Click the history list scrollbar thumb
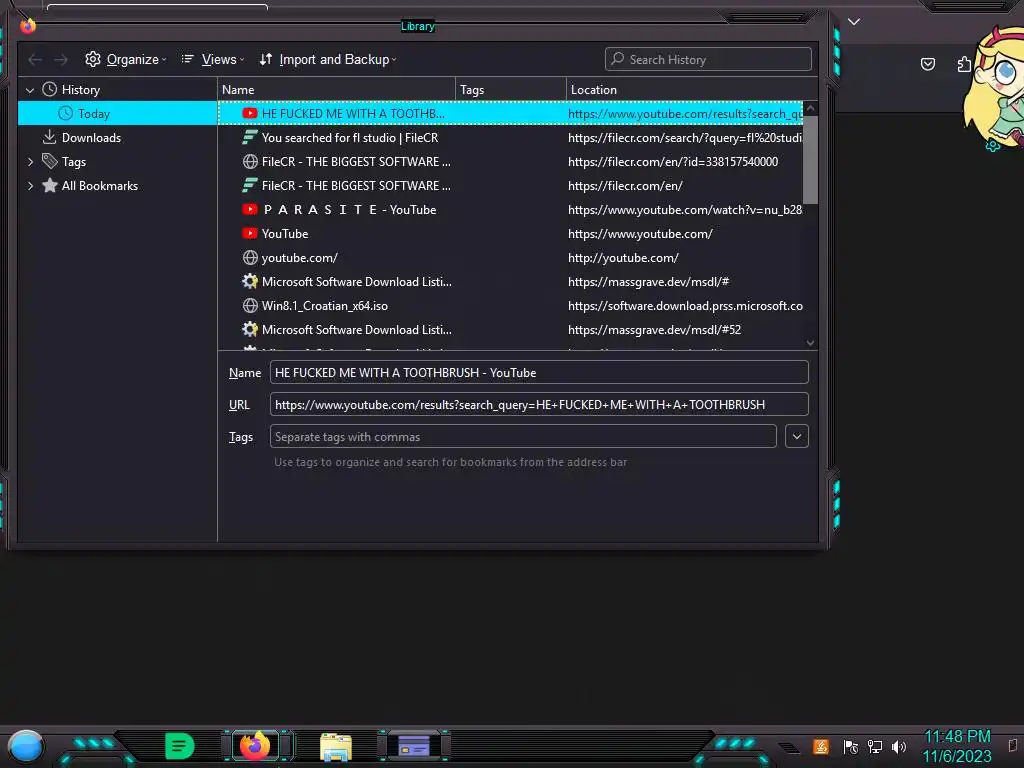 [810, 161]
